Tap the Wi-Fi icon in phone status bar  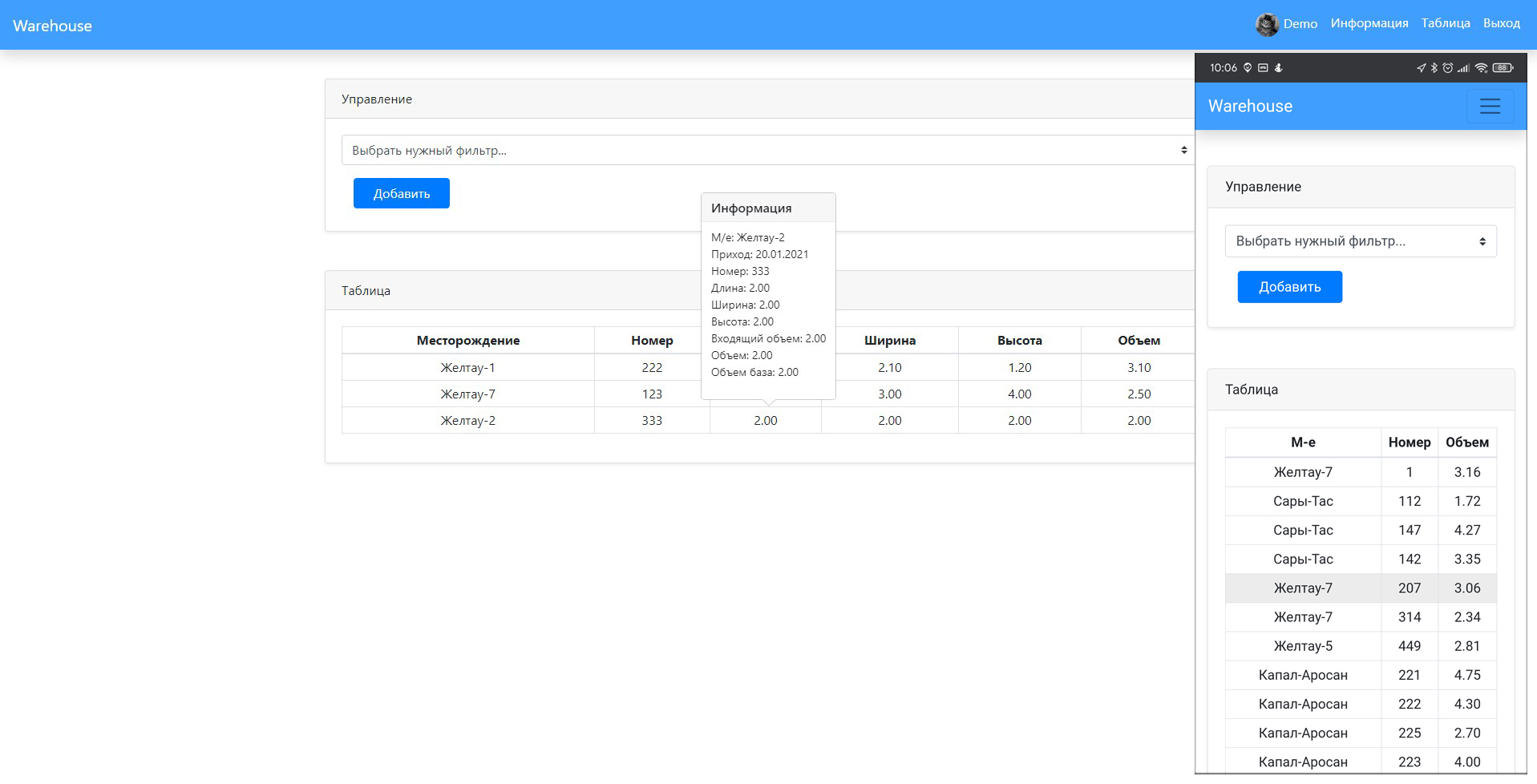tap(1481, 68)
